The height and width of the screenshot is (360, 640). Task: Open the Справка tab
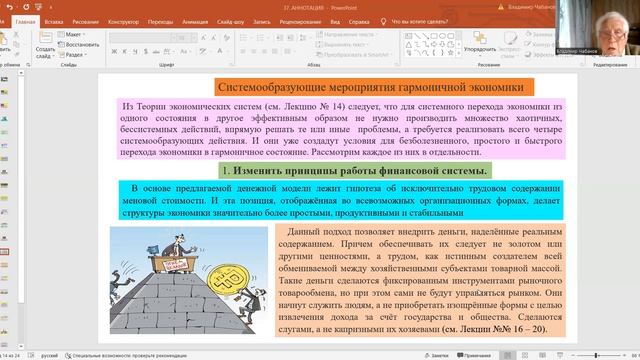359,22
